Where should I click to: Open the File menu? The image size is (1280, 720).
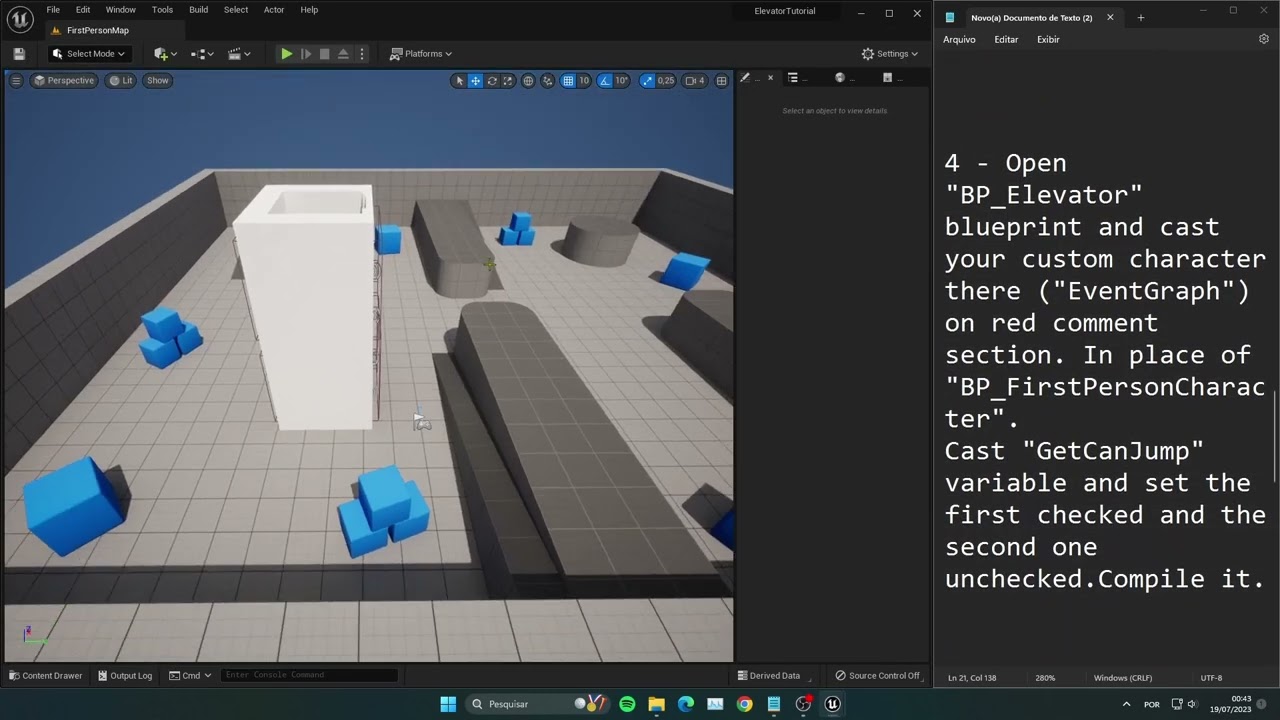(x=53, y=10)
